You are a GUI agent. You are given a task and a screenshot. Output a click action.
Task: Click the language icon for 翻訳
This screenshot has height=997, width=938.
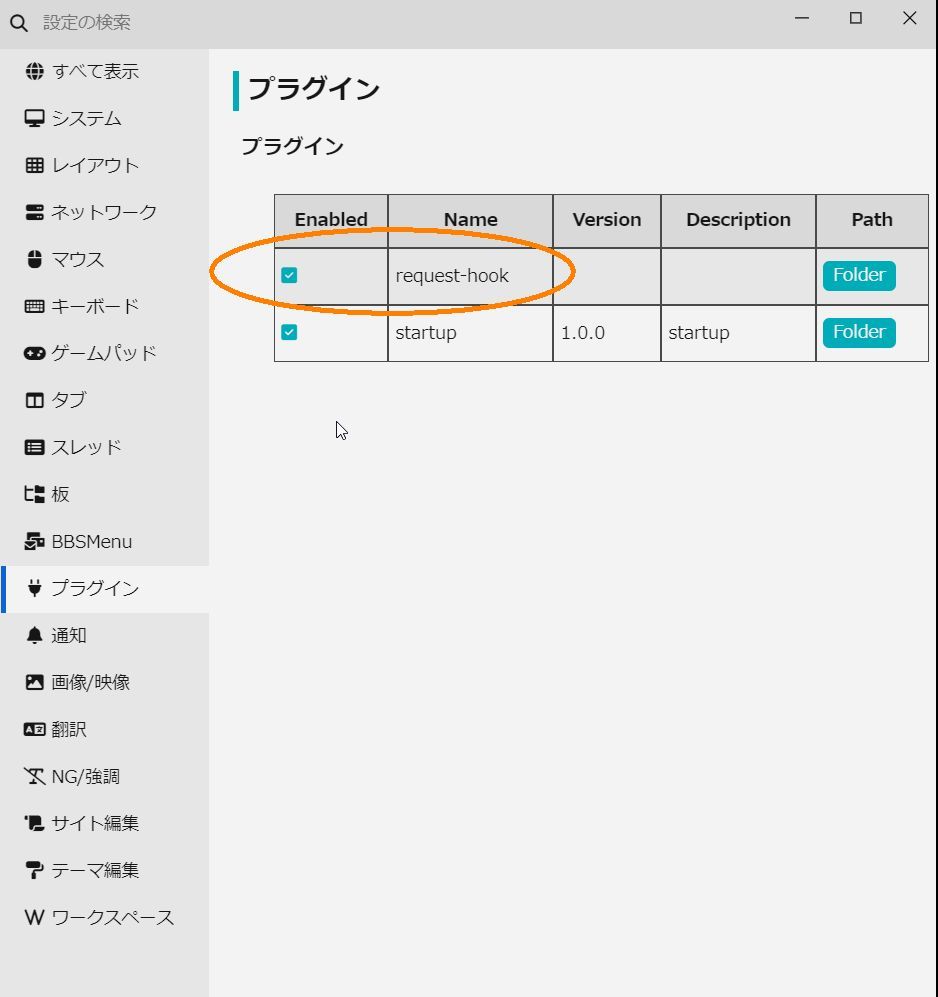coord(34,729)
